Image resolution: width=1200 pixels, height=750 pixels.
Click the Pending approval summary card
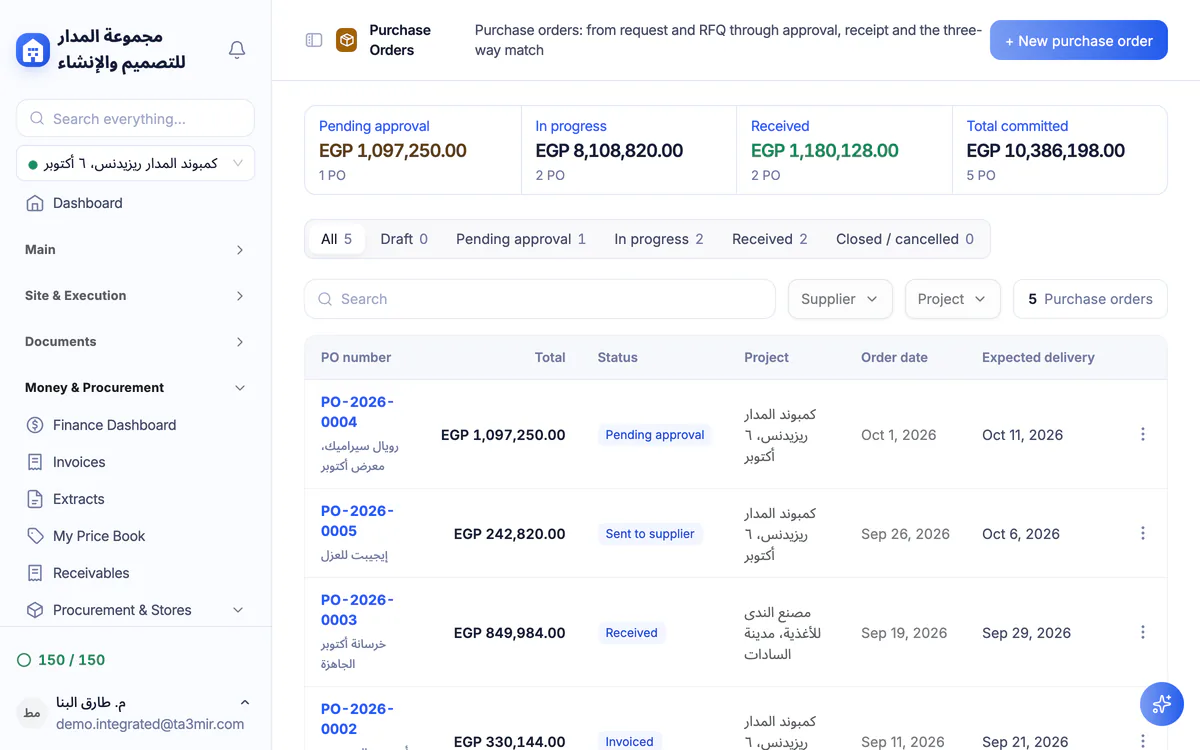[x=413, y=150]
